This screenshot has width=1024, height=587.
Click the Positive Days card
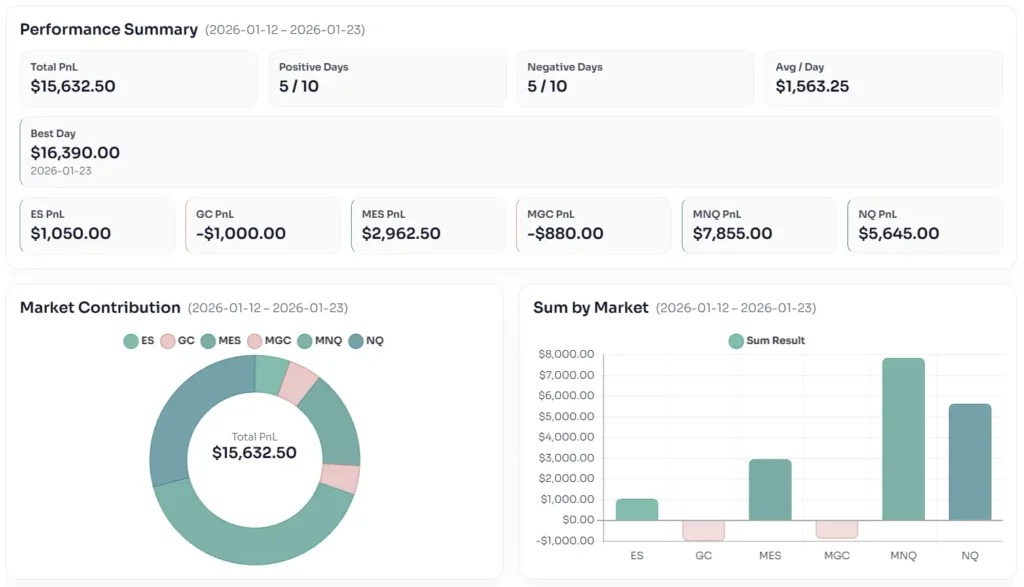coord(387,78)
